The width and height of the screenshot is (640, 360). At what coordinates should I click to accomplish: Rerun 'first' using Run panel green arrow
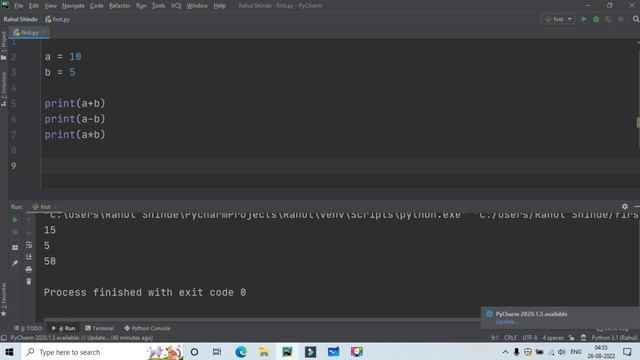(15, 220)
